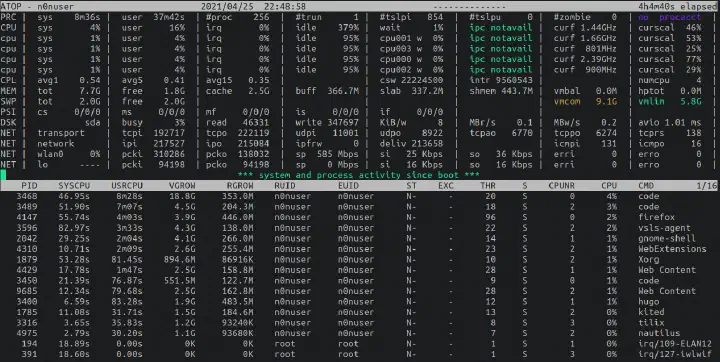Screen dimensions: 720x362
Task: Click the CPL row label
Action: click(8, 80)
